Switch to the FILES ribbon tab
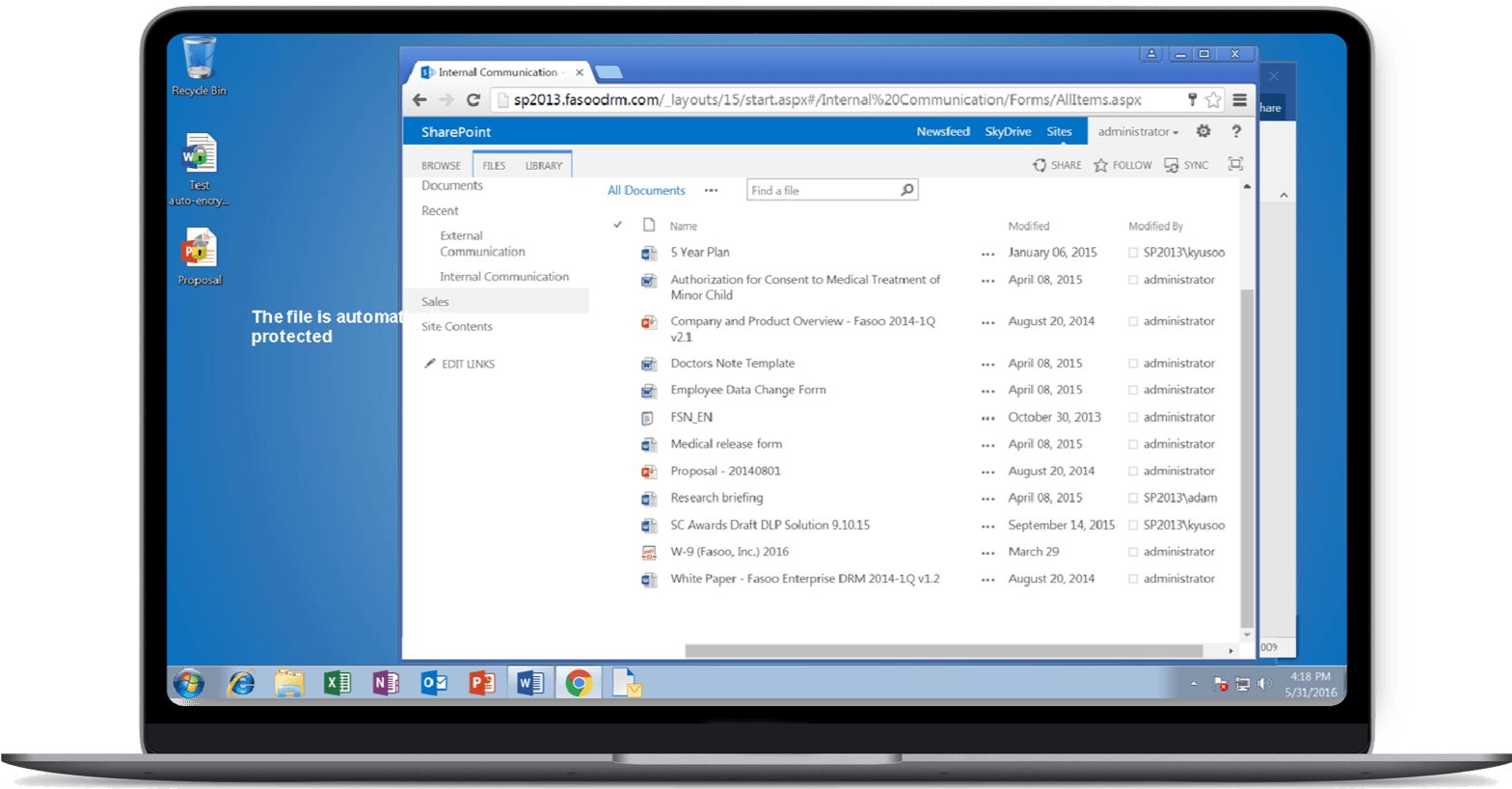The height and width of the screenshot is (789, 1512). point(494,166)
